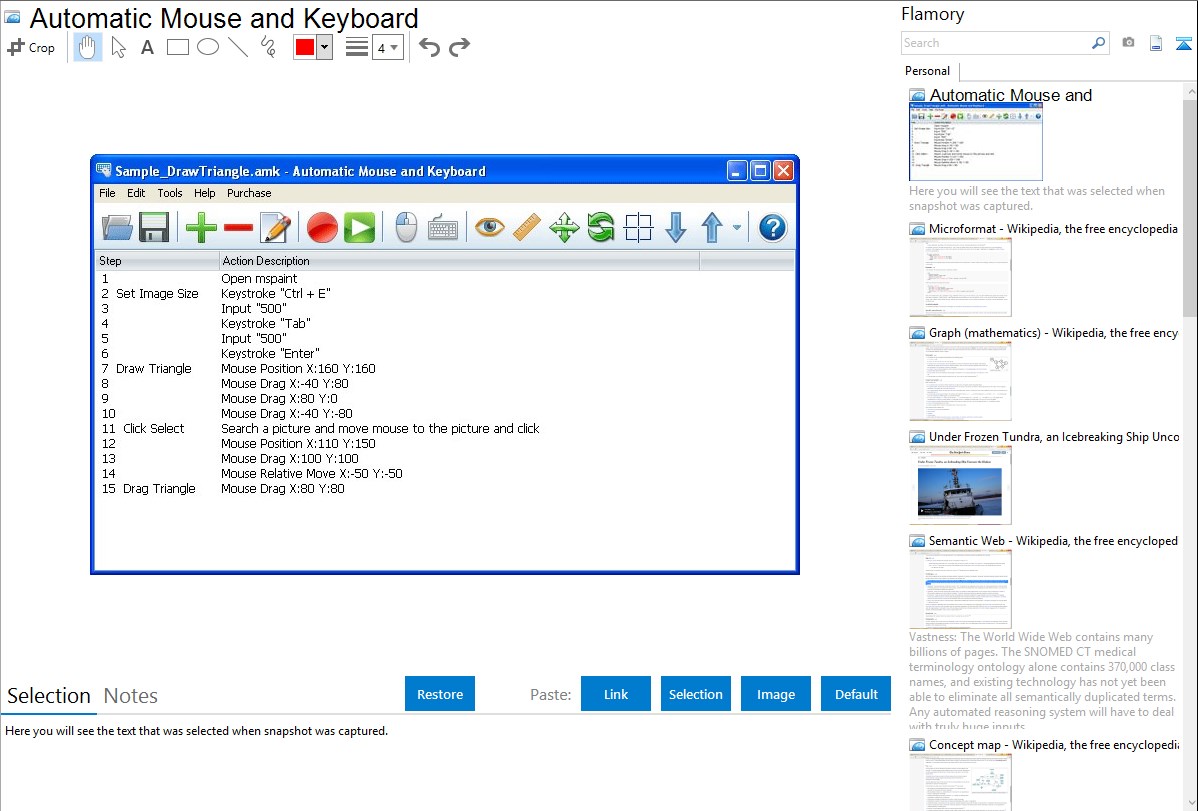Viewport: 1198px width, 811px height.
Task: Click the green four-way arrows icon
Action: (564, 228)
